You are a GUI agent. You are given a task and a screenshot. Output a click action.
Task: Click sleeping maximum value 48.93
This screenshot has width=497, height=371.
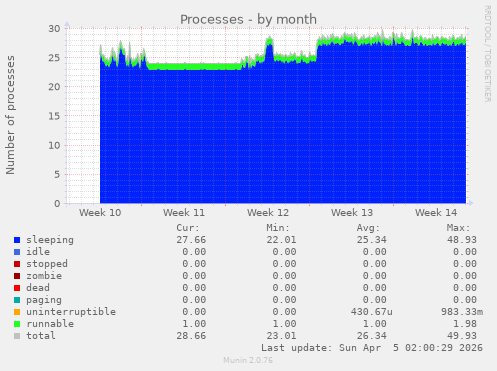[462, 240]
